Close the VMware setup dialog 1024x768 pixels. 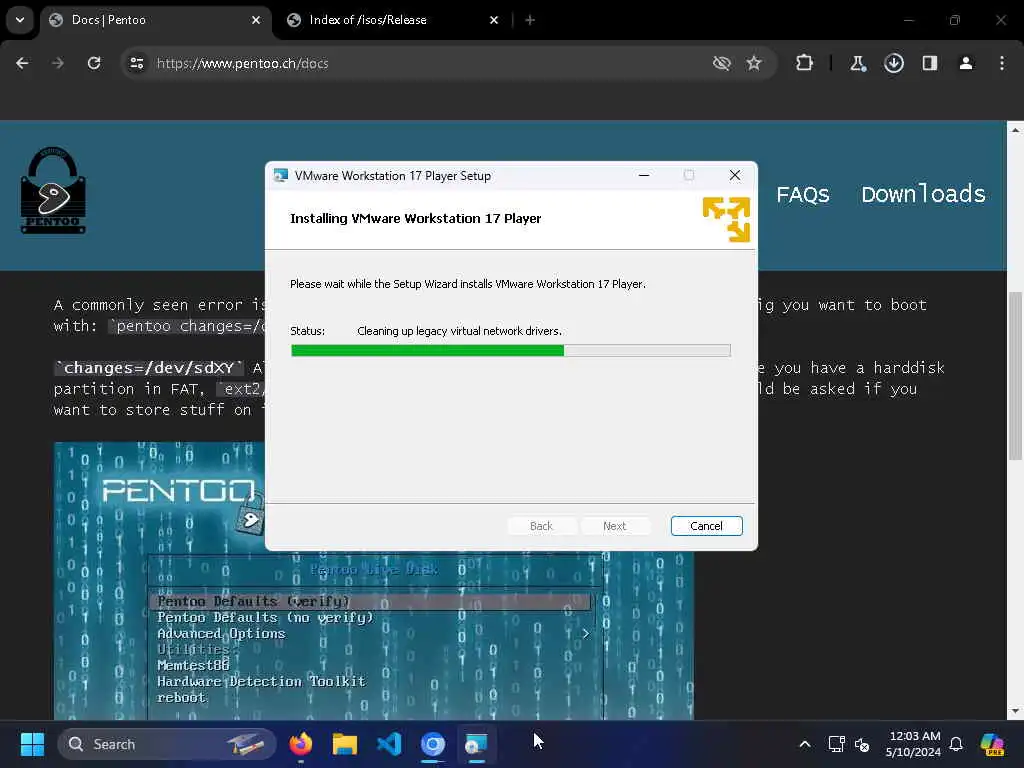[735, 175]
